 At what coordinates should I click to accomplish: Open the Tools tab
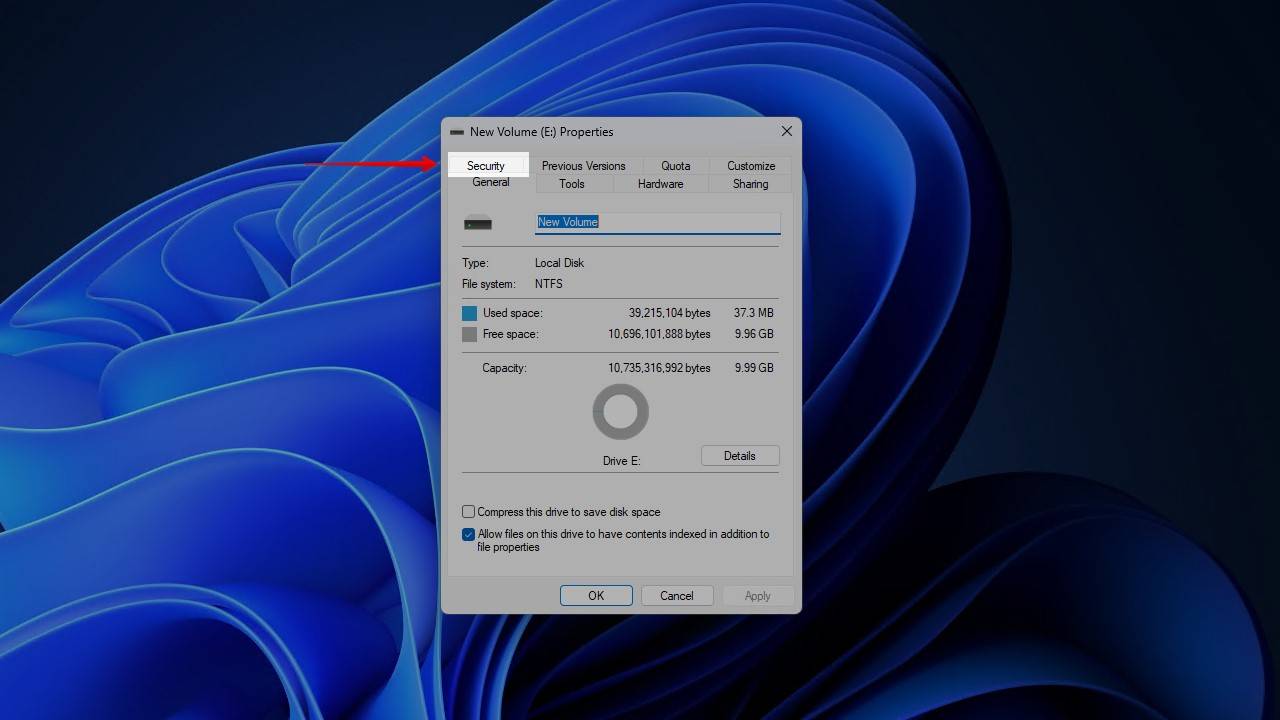tap(572, 184)
